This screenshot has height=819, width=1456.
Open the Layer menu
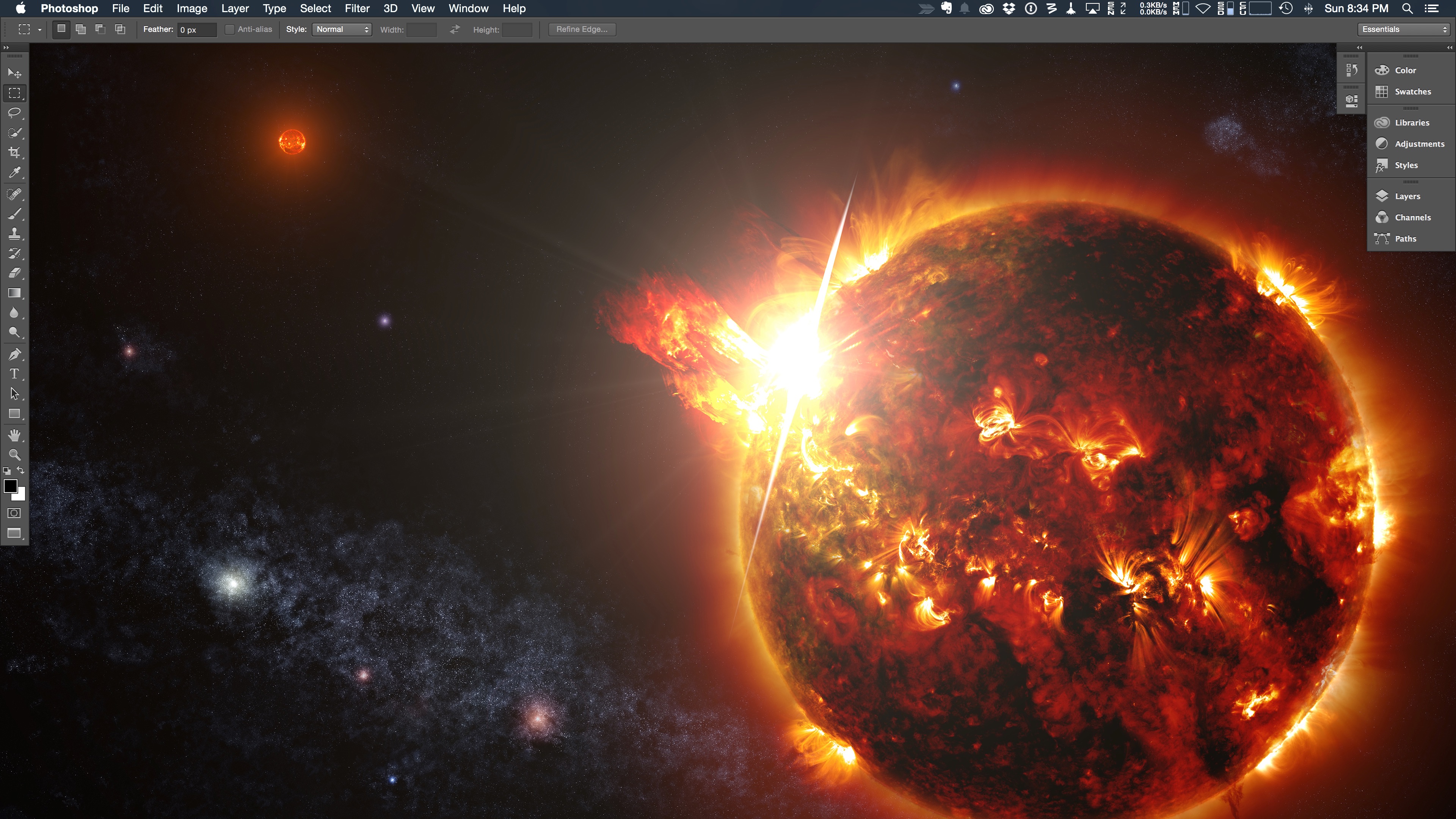pyautogui.click(x=235, y=8)
